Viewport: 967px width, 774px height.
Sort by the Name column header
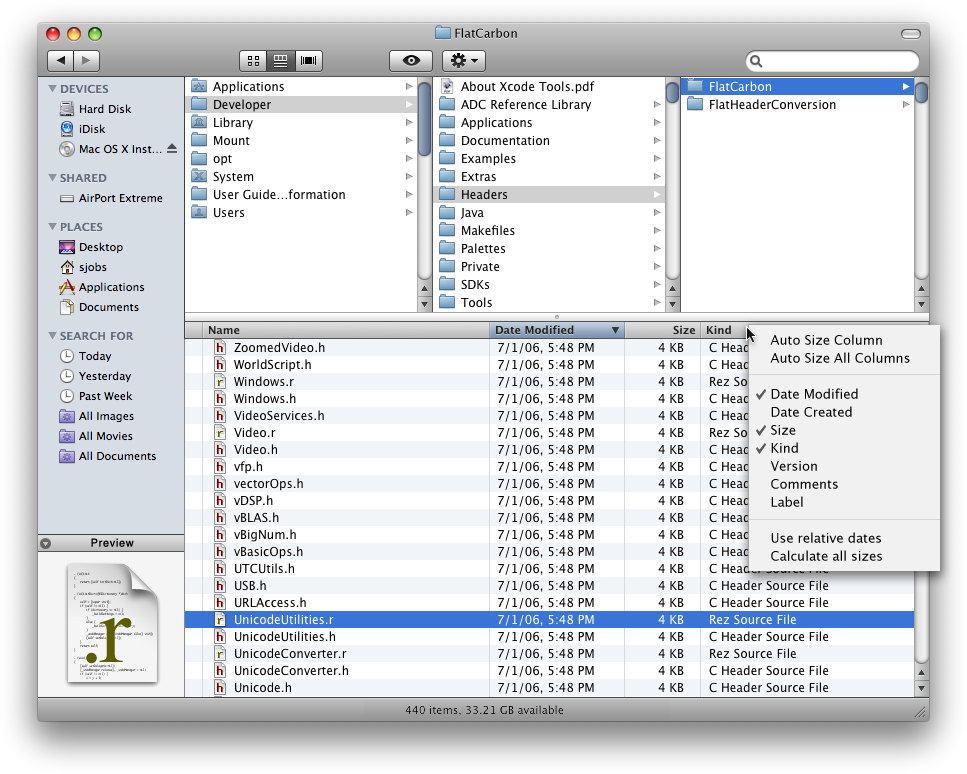click(x=346, y=331)
